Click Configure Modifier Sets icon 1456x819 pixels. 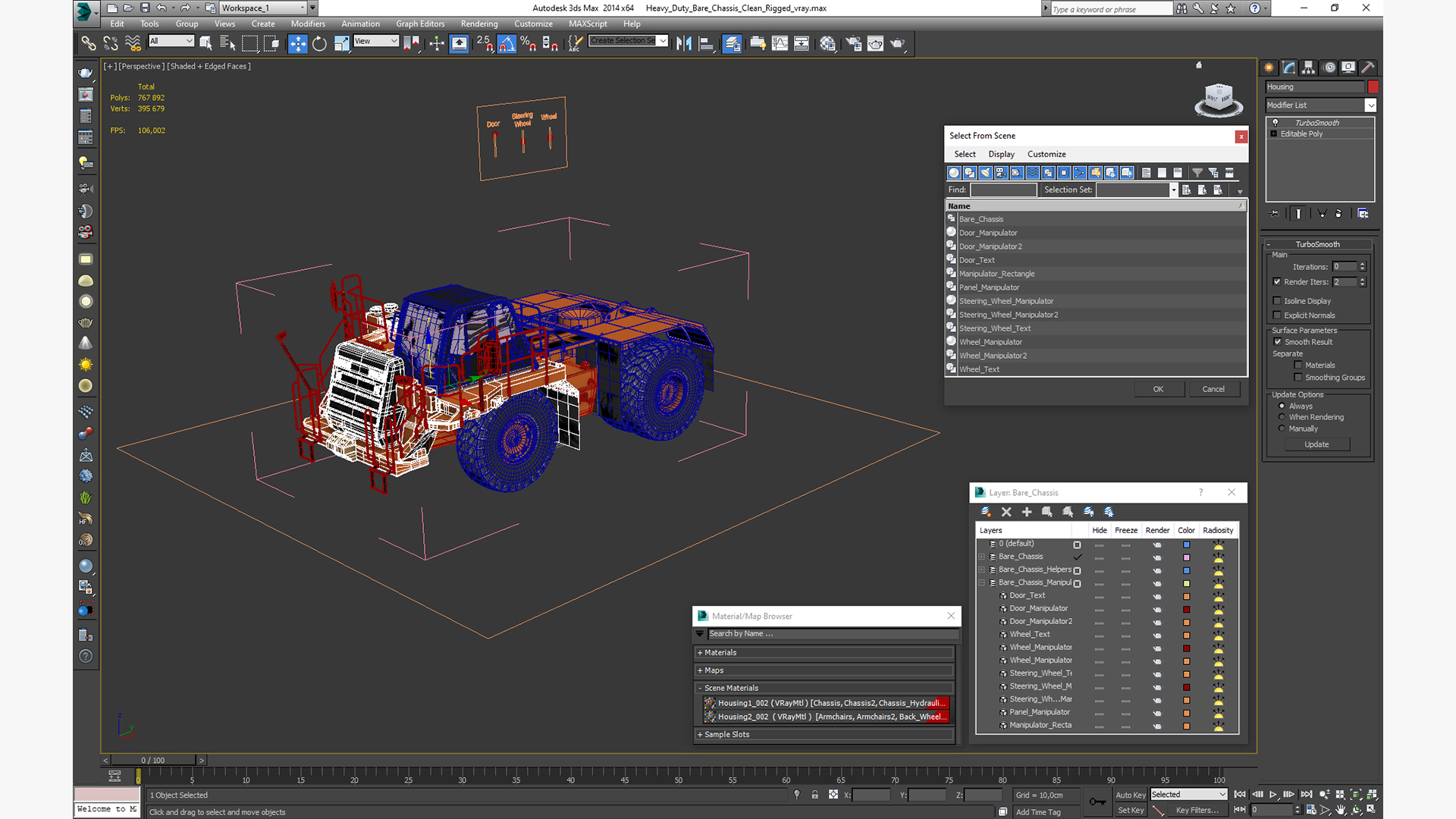pos(1363,214)
